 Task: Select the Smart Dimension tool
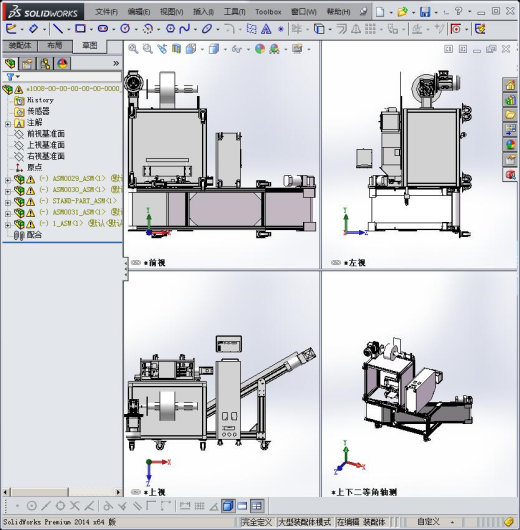point(33,29)
